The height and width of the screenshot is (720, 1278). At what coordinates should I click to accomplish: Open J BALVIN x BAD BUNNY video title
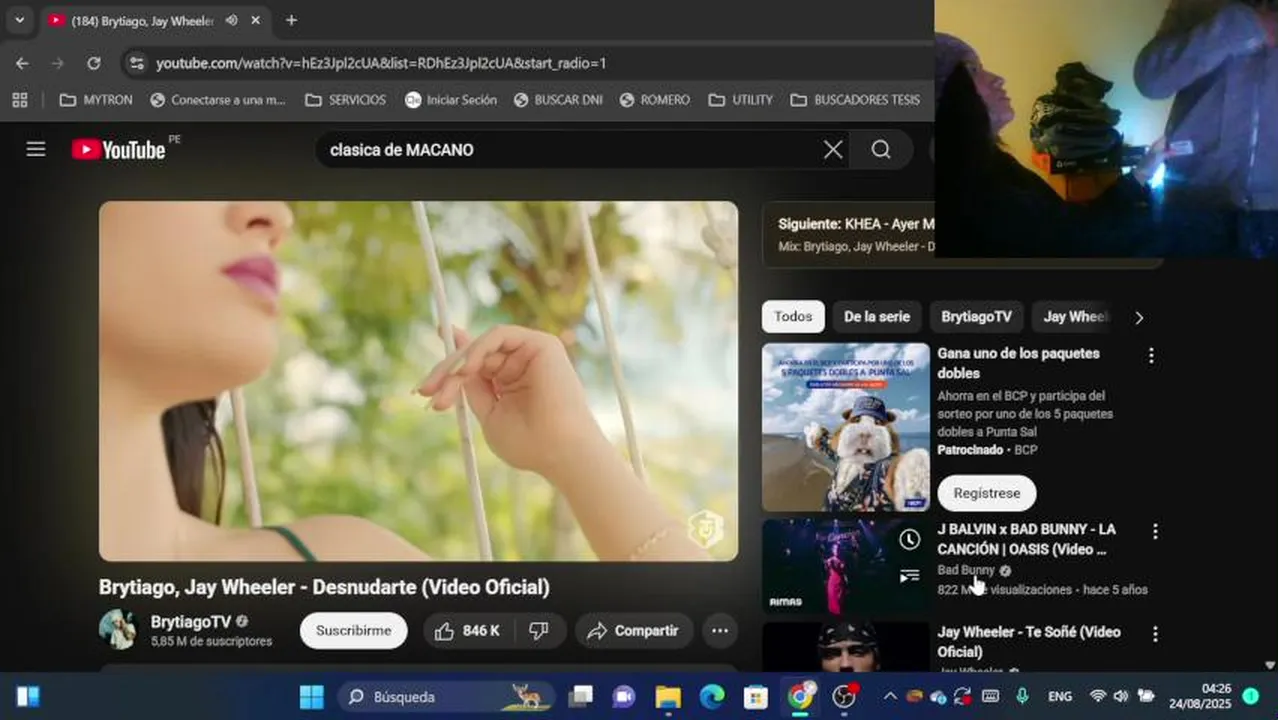click(x=1027, y=539)
